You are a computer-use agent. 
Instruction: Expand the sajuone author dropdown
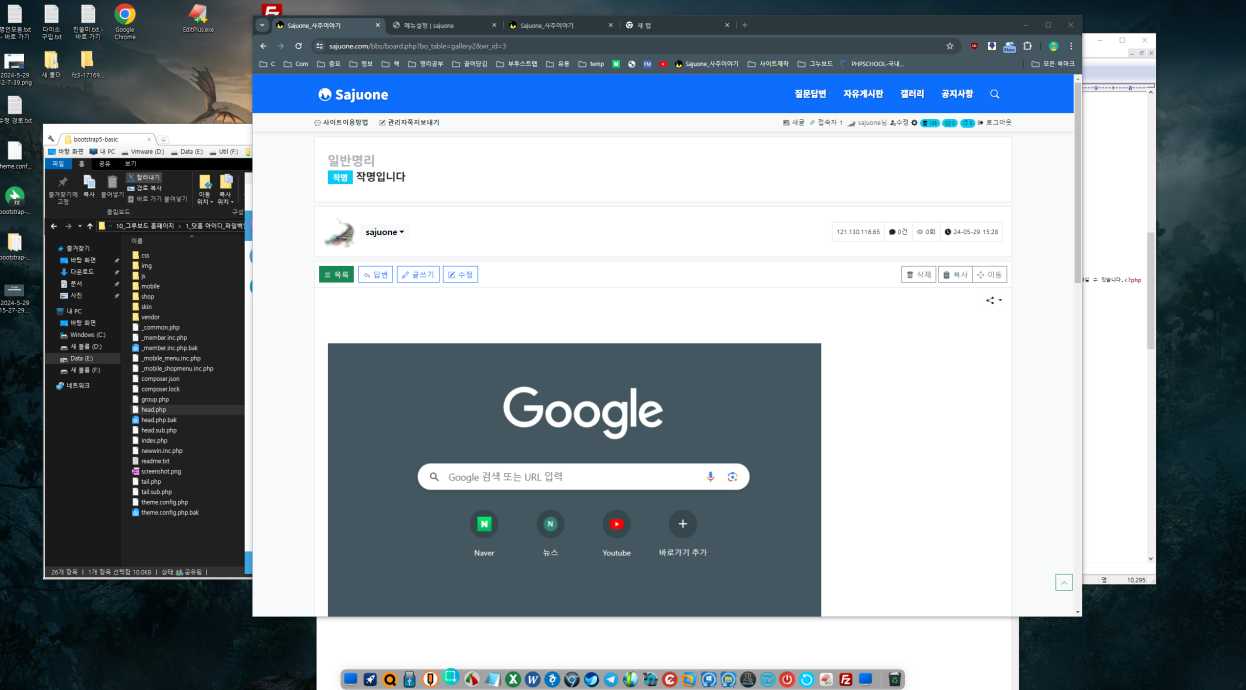[x=385, y=232]
